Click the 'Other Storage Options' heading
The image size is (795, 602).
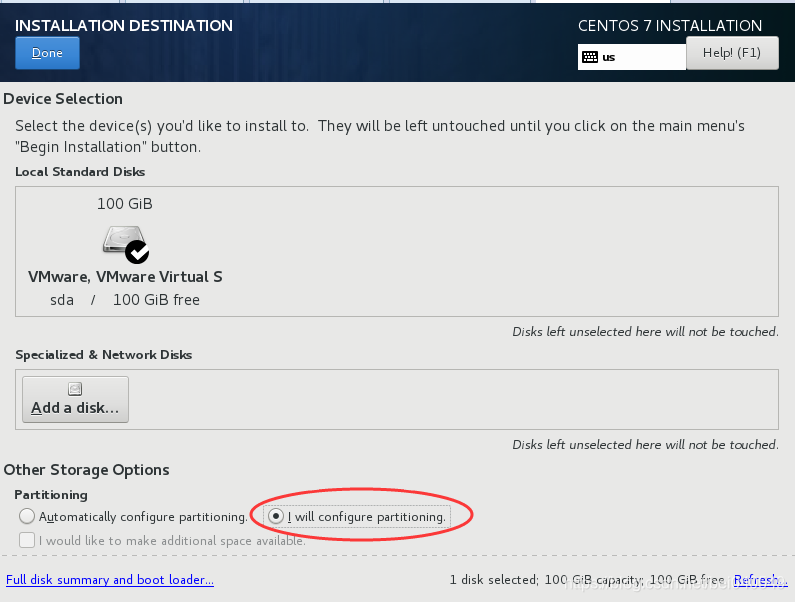pos(86,470)
